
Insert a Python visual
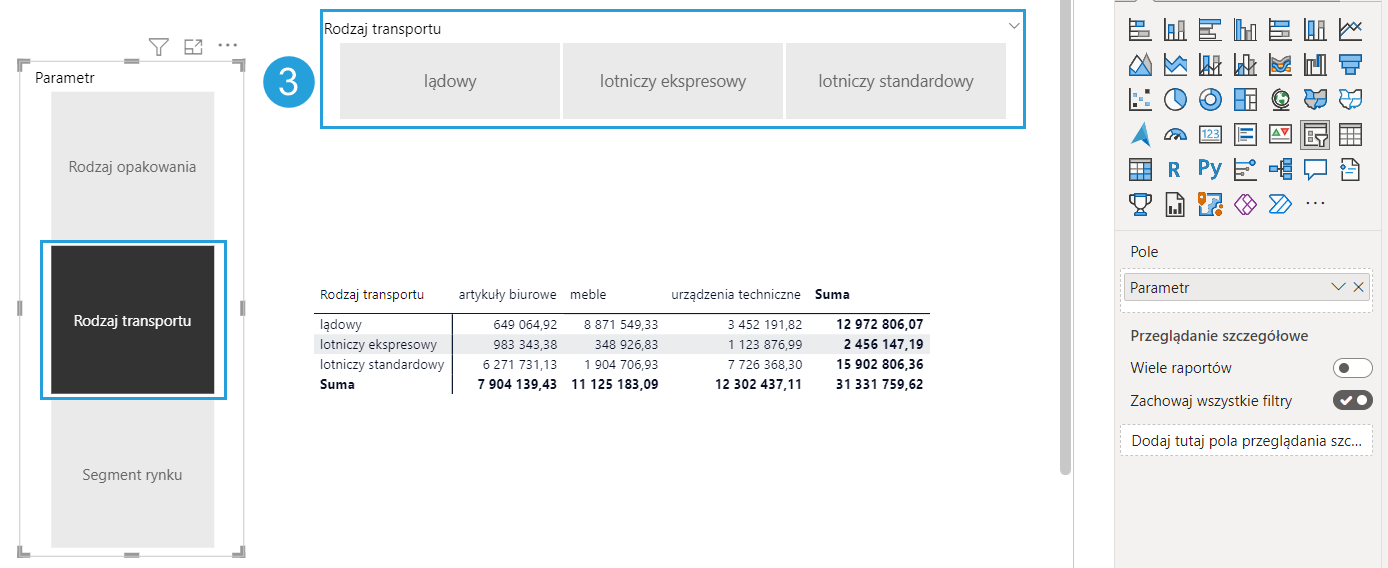[1210, 169]
